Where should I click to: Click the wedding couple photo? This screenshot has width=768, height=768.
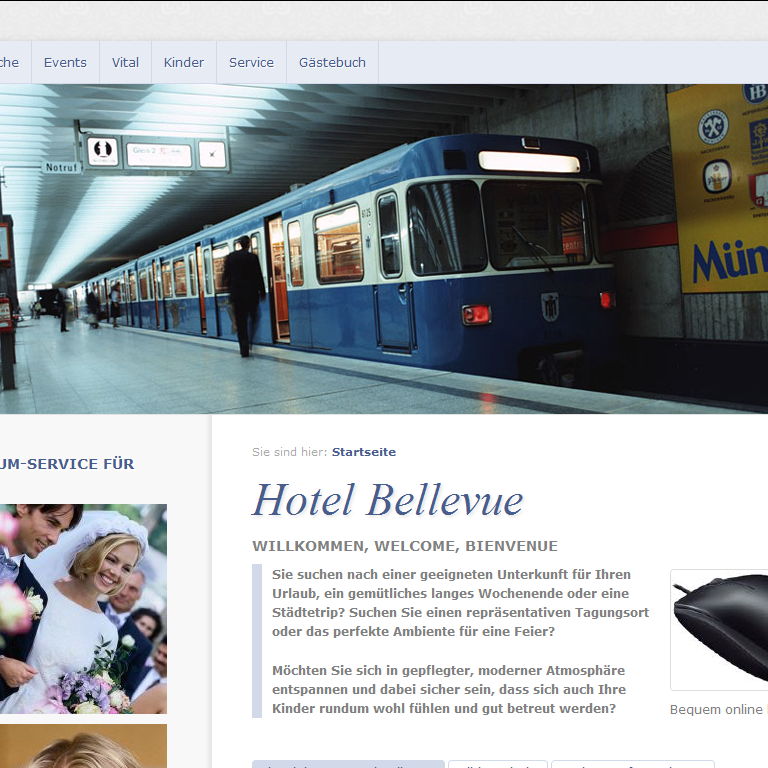(83, 609)
